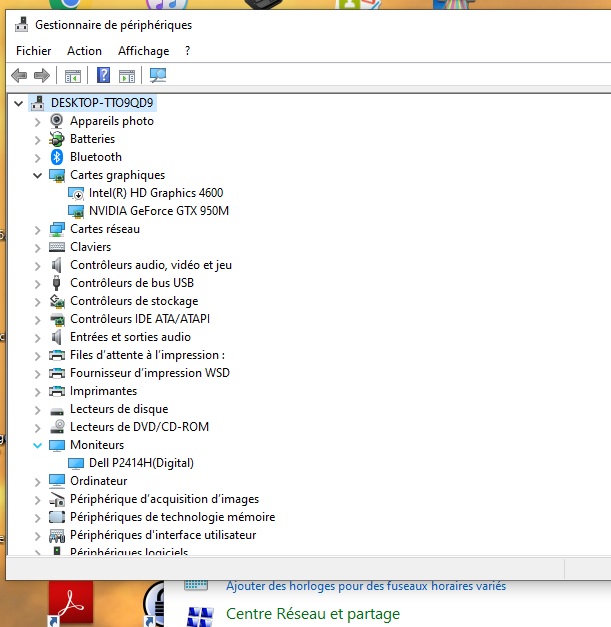611x627 pixels.
Task: Select NVIDIA GeForce GTX 950M entry
Action: tap(159, 211)
